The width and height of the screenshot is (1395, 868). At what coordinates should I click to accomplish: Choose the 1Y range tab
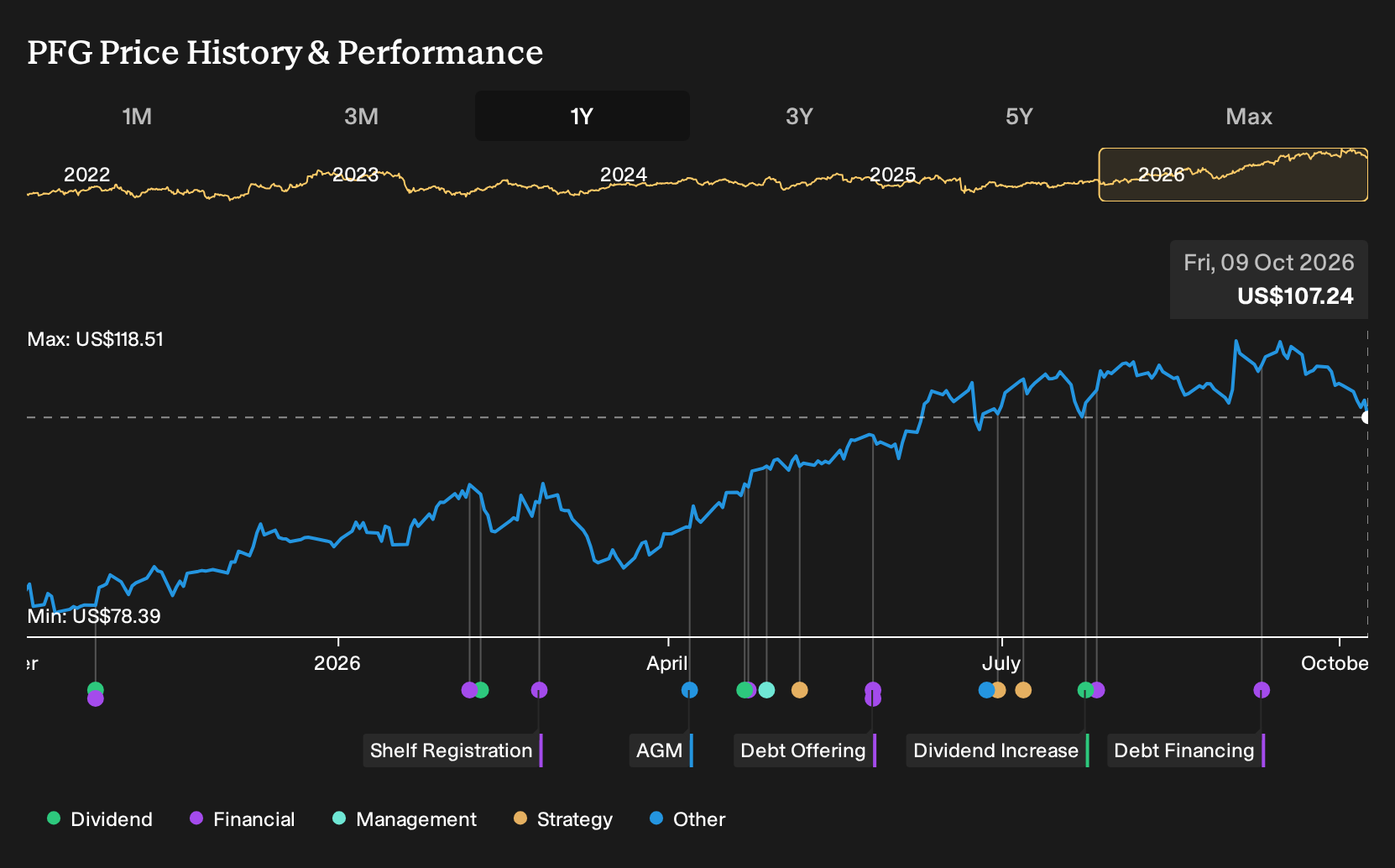coord(582,116)
